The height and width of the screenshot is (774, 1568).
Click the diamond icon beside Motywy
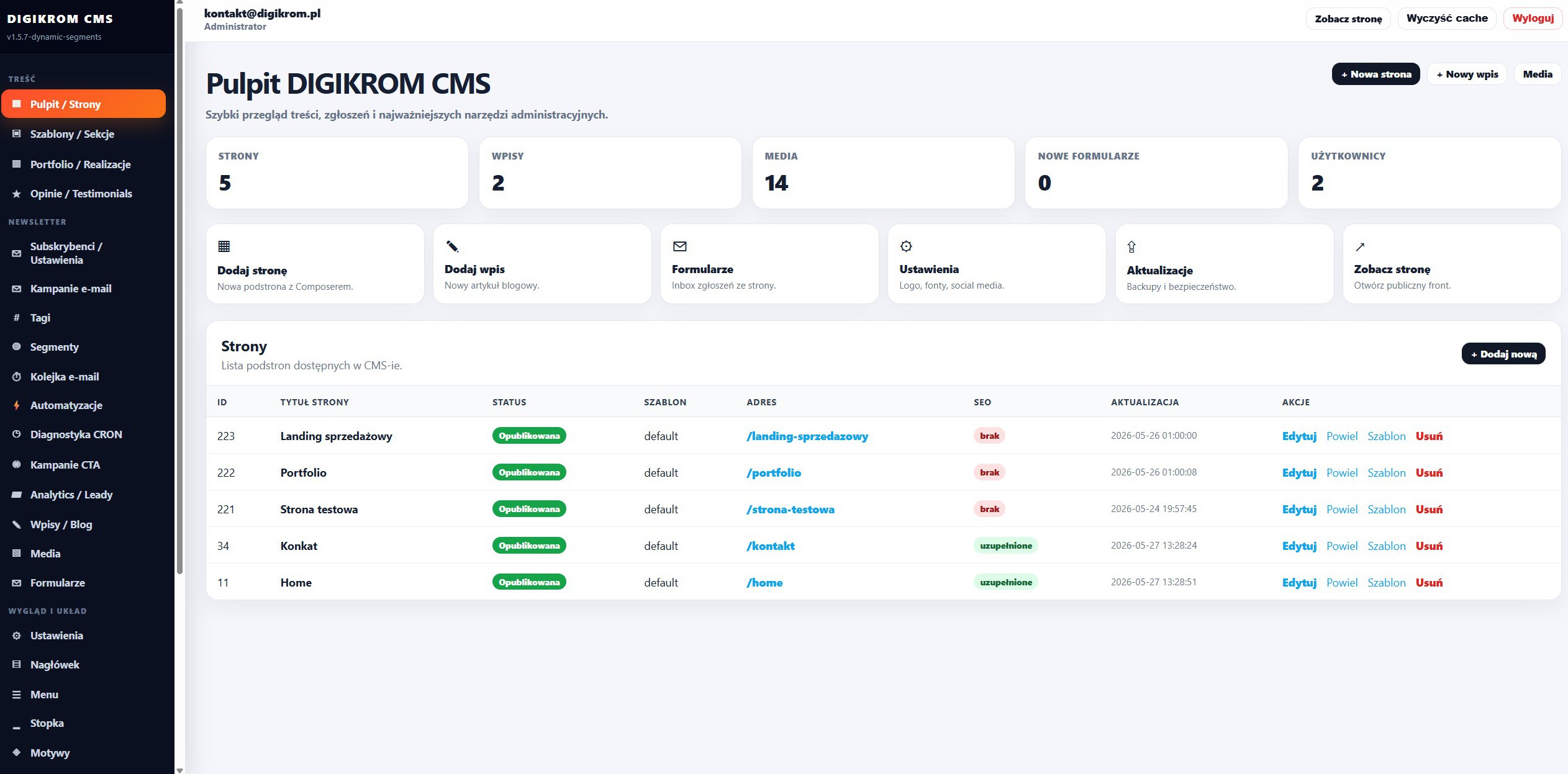coord(17,752)
